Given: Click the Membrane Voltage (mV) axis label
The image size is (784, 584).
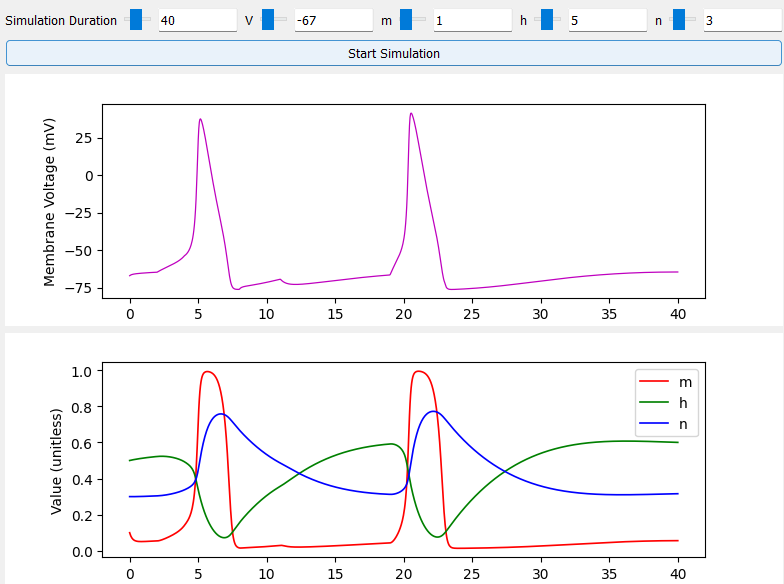Looking at the screenshot, I should pyautogui.click(x=49, y=202).
